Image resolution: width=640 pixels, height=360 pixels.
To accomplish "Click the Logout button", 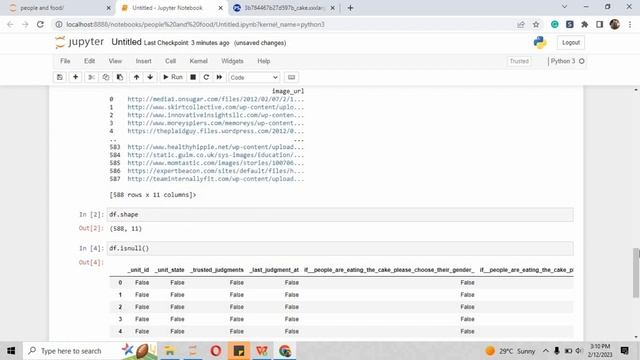I will (x=571, y=42).
